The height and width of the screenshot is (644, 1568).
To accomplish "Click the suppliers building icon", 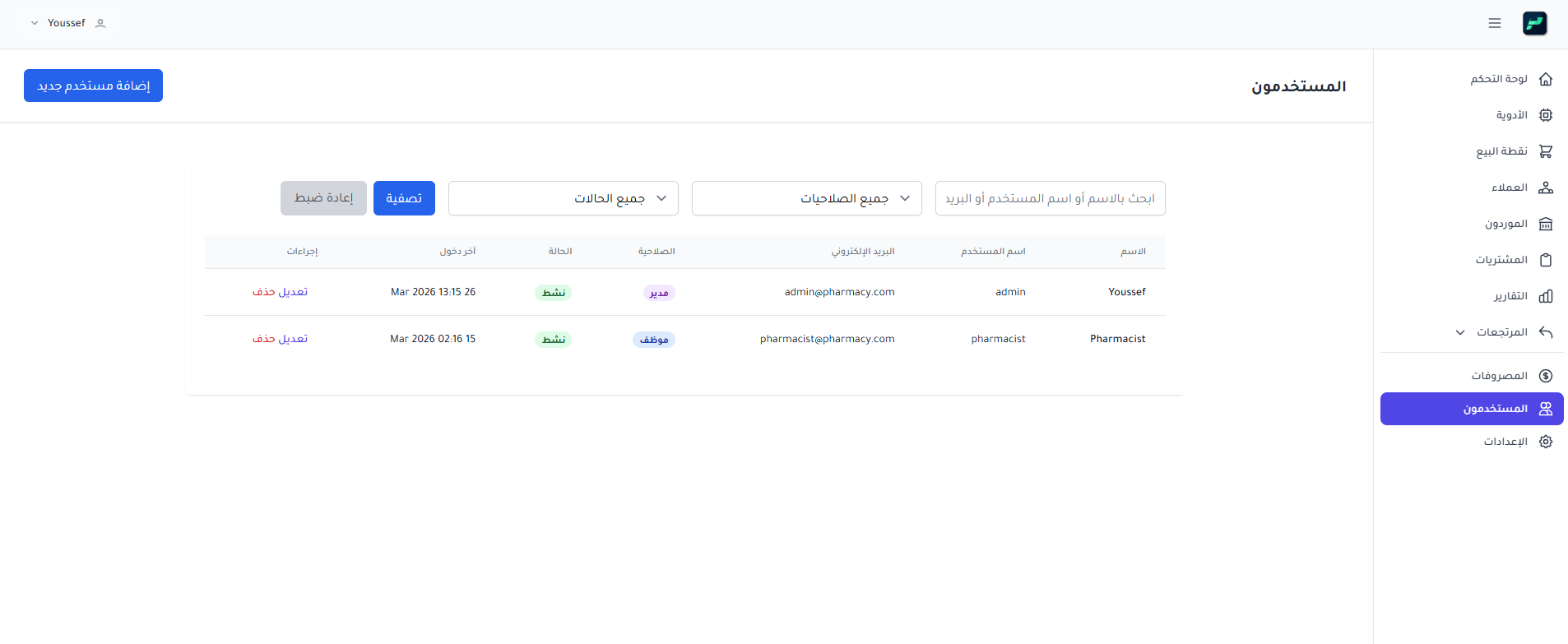I will point(1546,224).
